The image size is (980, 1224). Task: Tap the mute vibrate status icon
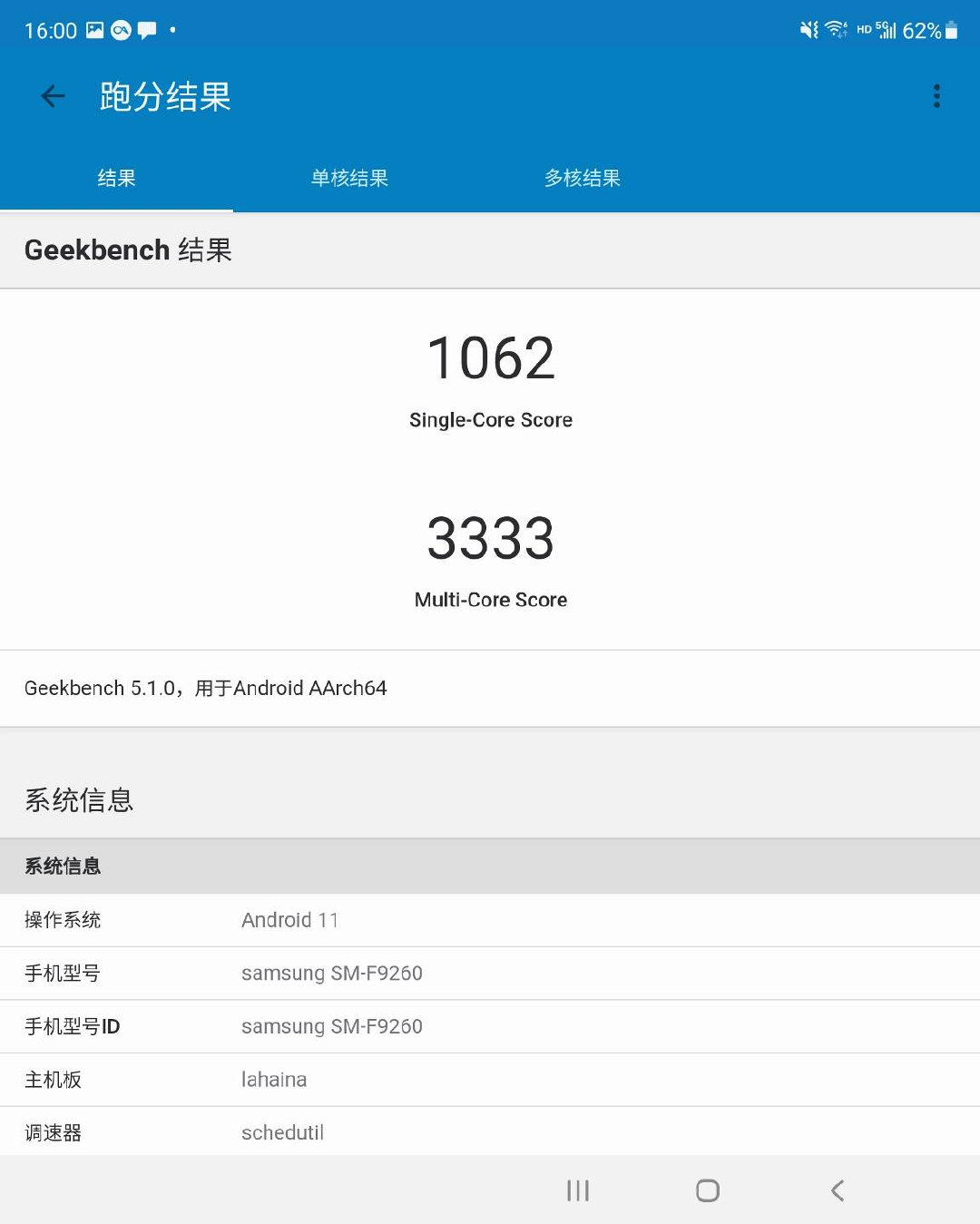(x=808, y=30)
